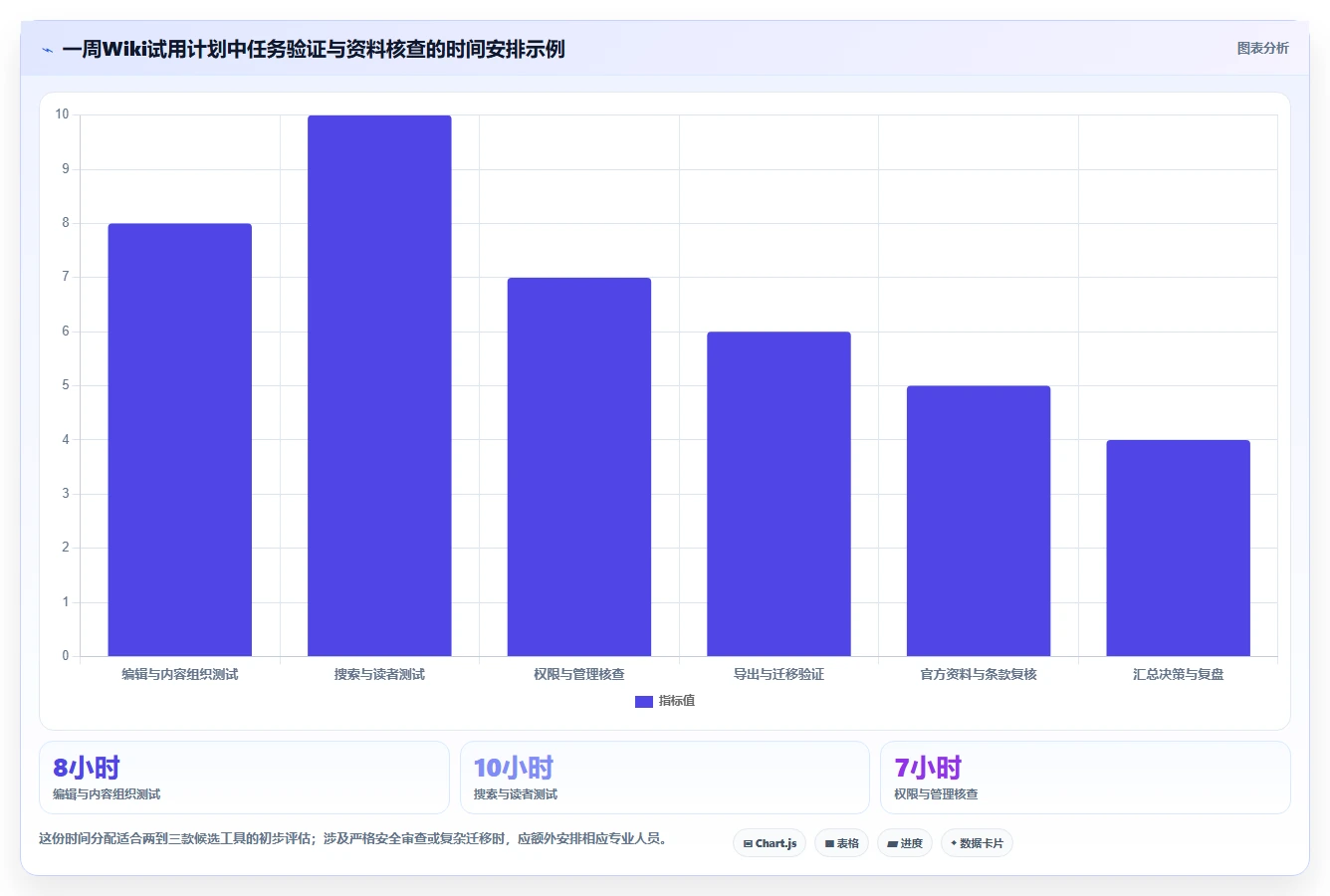Click the y-axis value 5
This screenshot has width=1330, height=896.
coord(66,385)
